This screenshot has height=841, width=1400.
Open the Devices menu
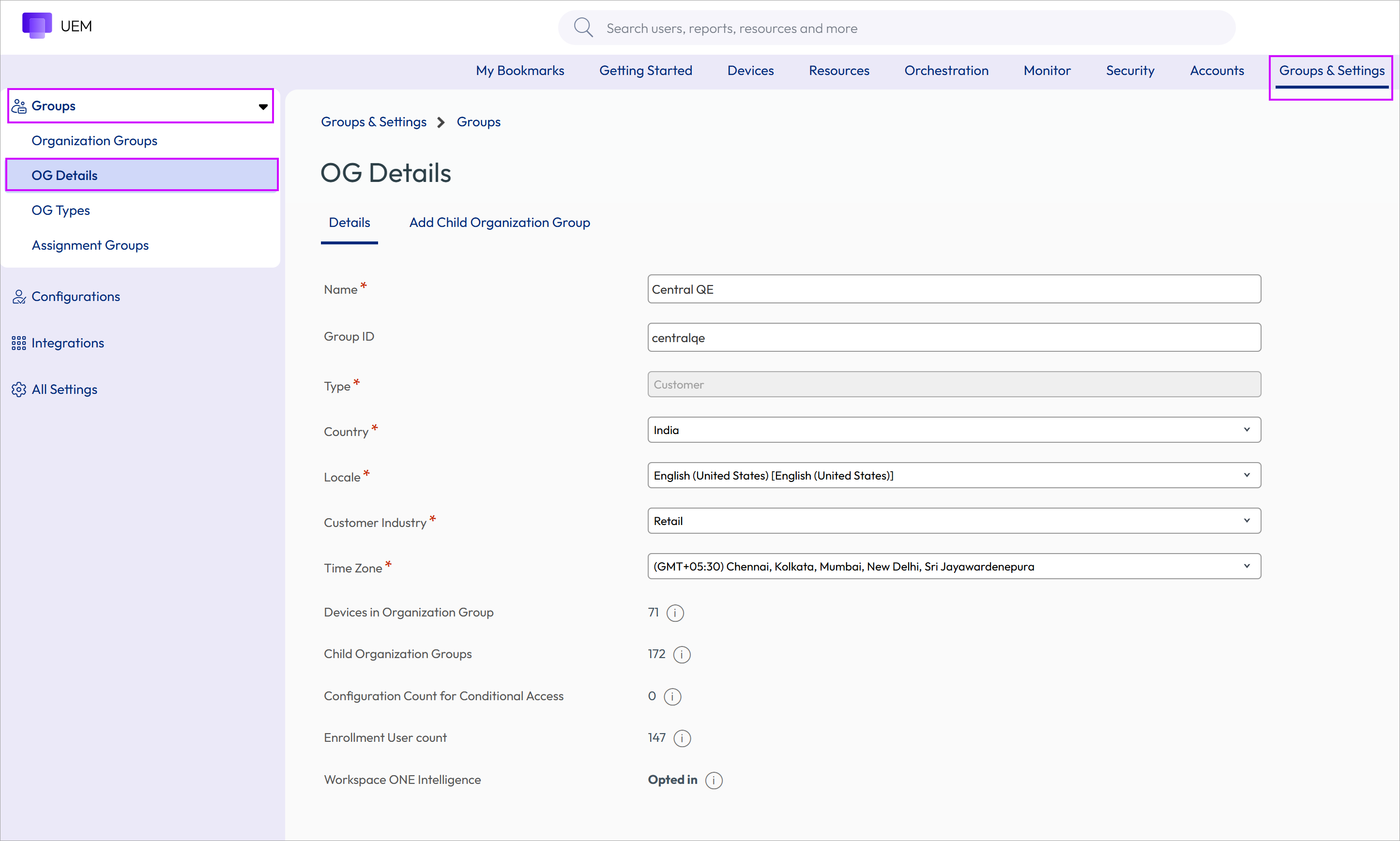pyautogui.click(x=750, y=70)
